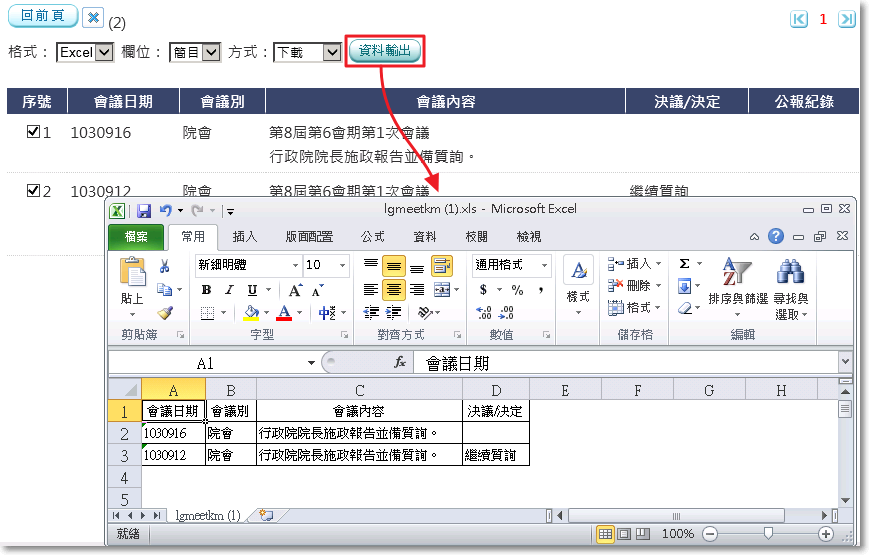This screenshot has width=869, height=555.
Task: Click the Bold formatting icon
Action: [x=206, y=290]
